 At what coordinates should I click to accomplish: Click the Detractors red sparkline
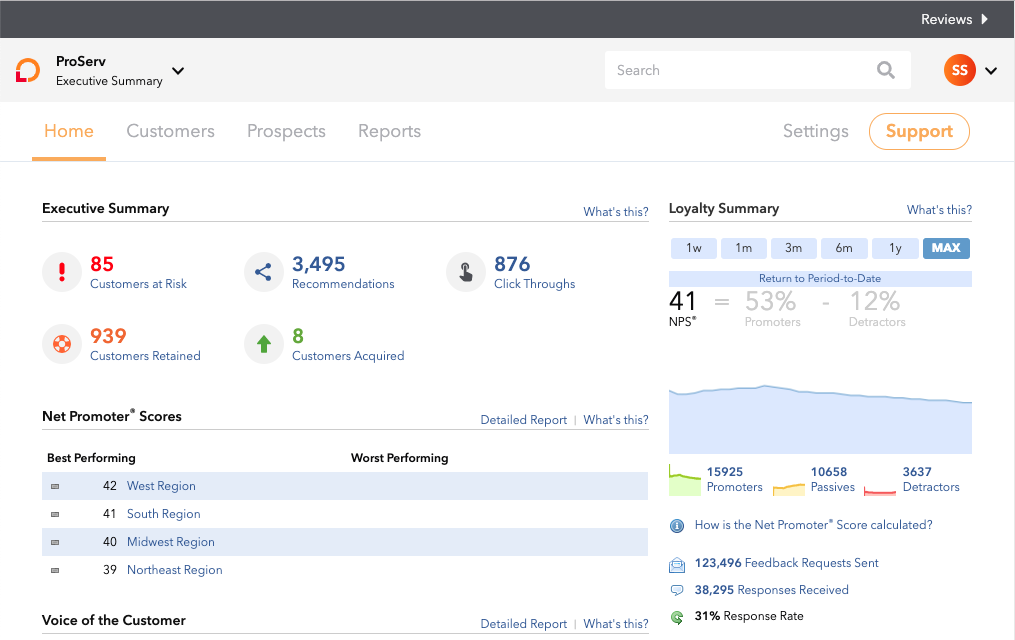pos(880,492)
